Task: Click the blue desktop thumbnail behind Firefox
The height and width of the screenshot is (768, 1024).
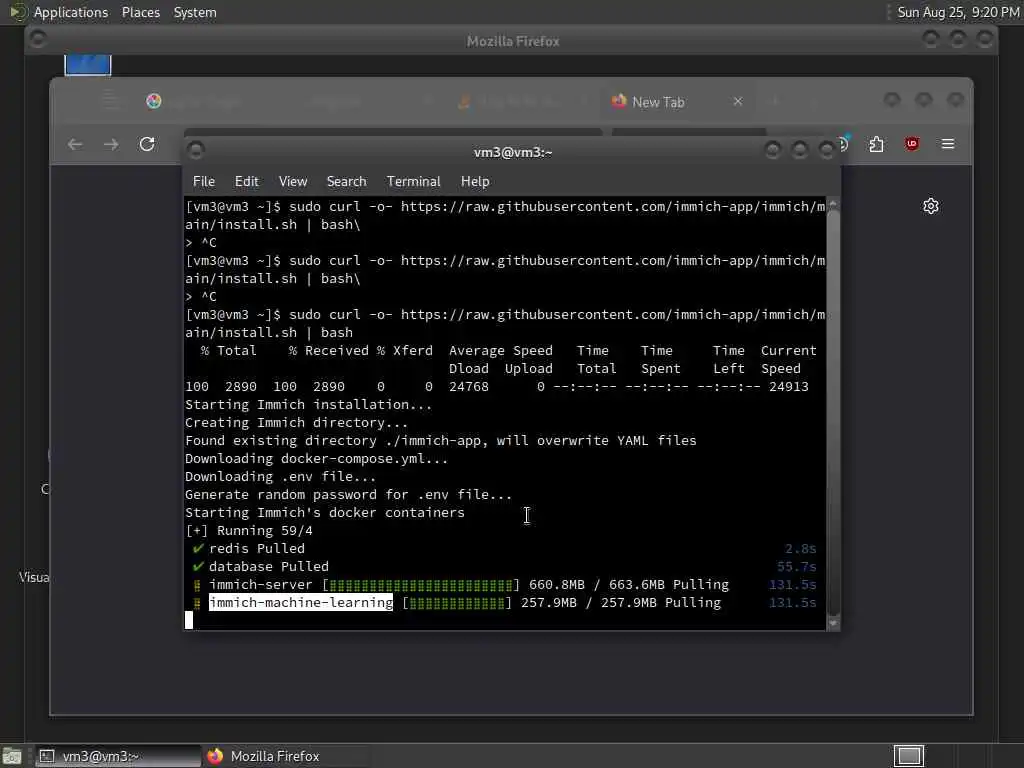Action: point(88,65)
